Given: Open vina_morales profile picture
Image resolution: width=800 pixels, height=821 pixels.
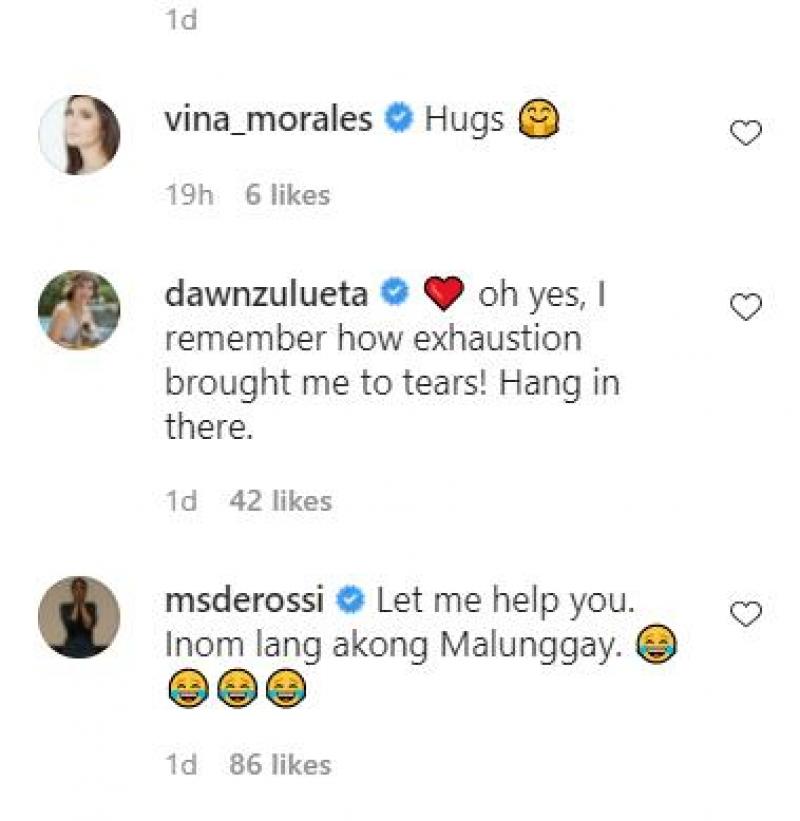Looking at the screenshot, I should (79, 135).
